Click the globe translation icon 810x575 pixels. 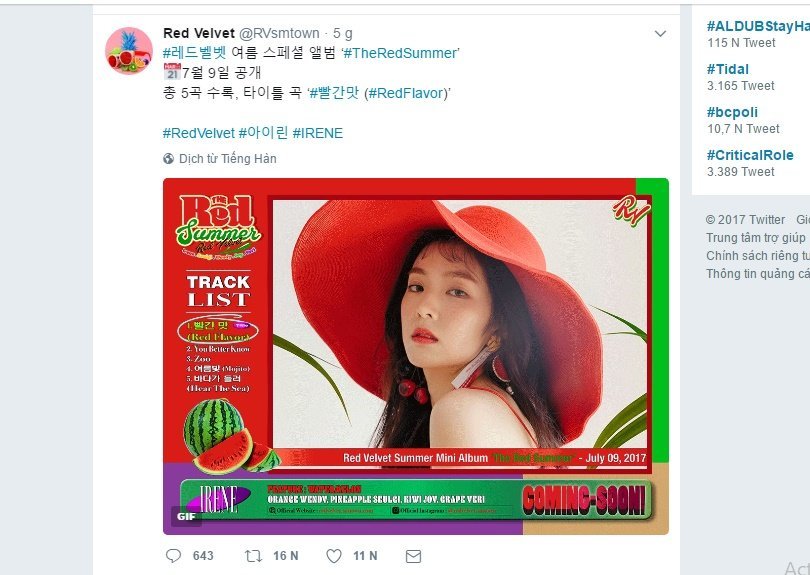pyautogui.click(x=168, y=159)
